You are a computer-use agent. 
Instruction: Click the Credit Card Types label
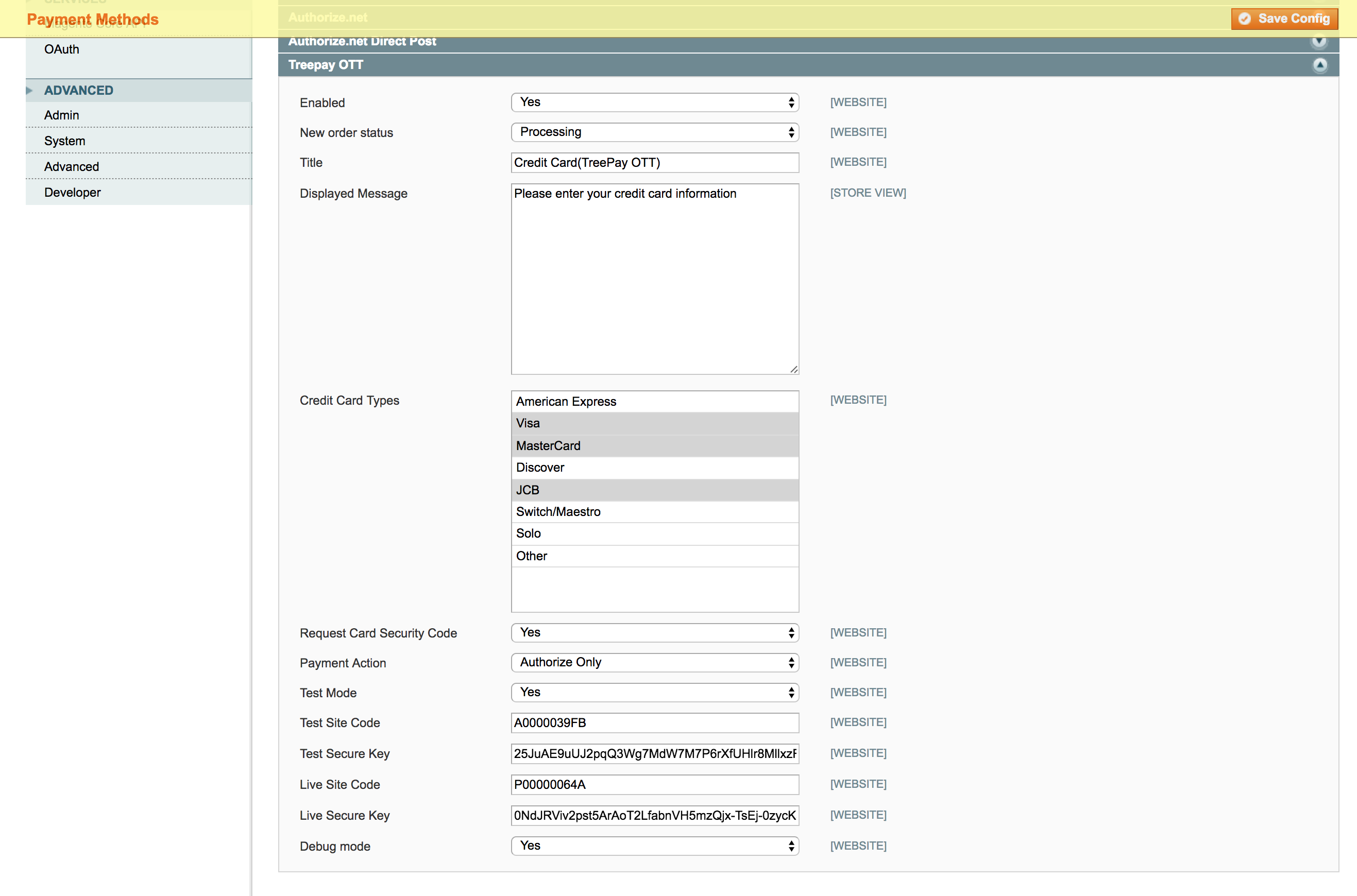(349, 401)
